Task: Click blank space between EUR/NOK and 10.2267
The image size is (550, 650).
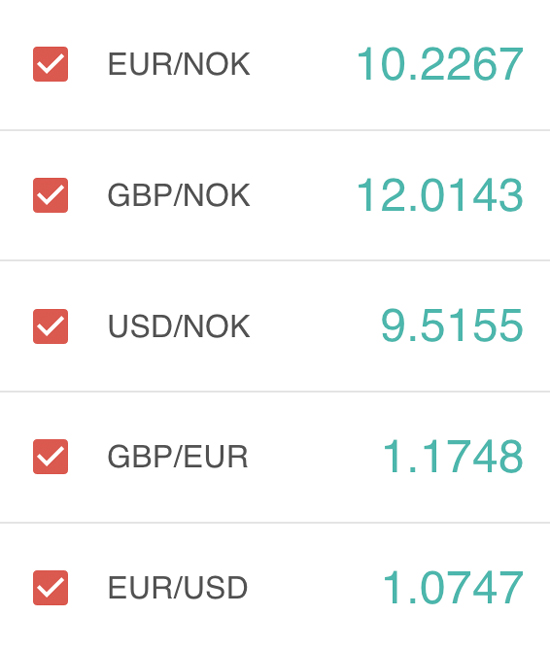Action: pyautogui.click(x=303, y=64)
